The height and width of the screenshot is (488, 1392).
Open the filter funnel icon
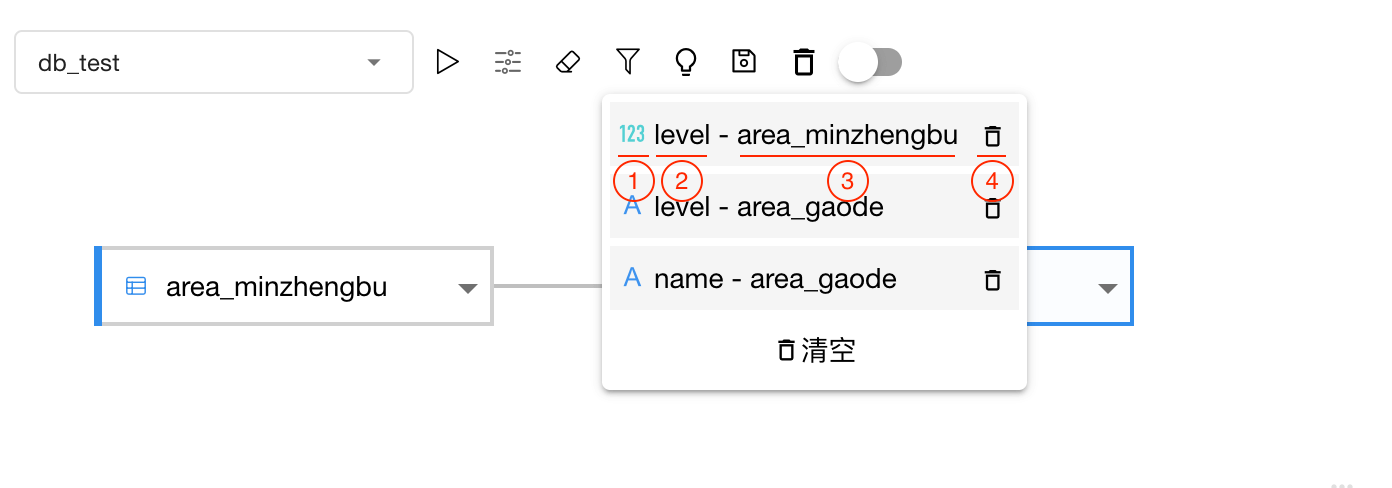coord(627,62)
